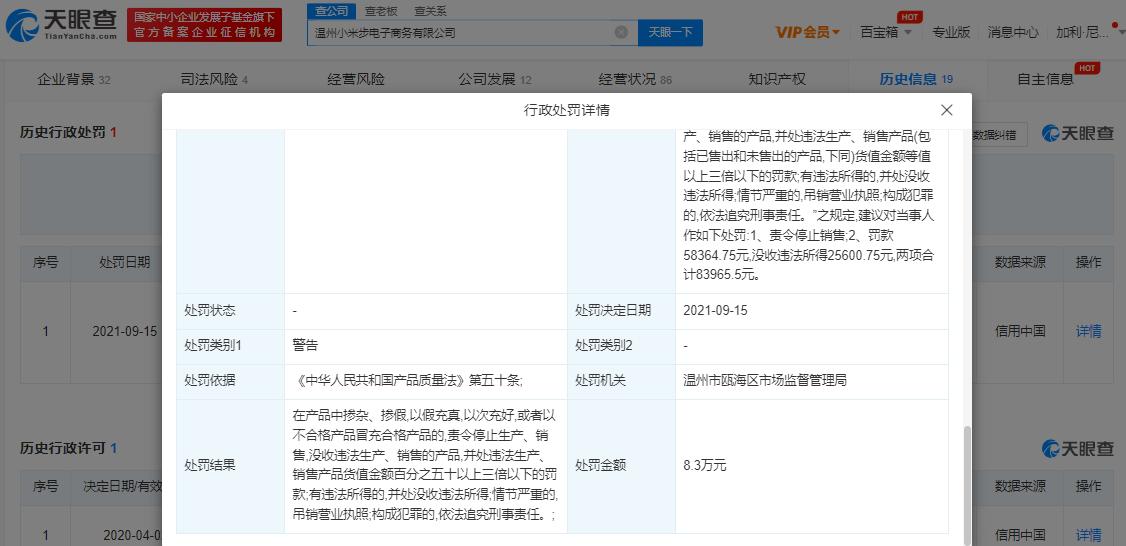Click the 历史行政处罚 section heading

[x=68, y=132]
